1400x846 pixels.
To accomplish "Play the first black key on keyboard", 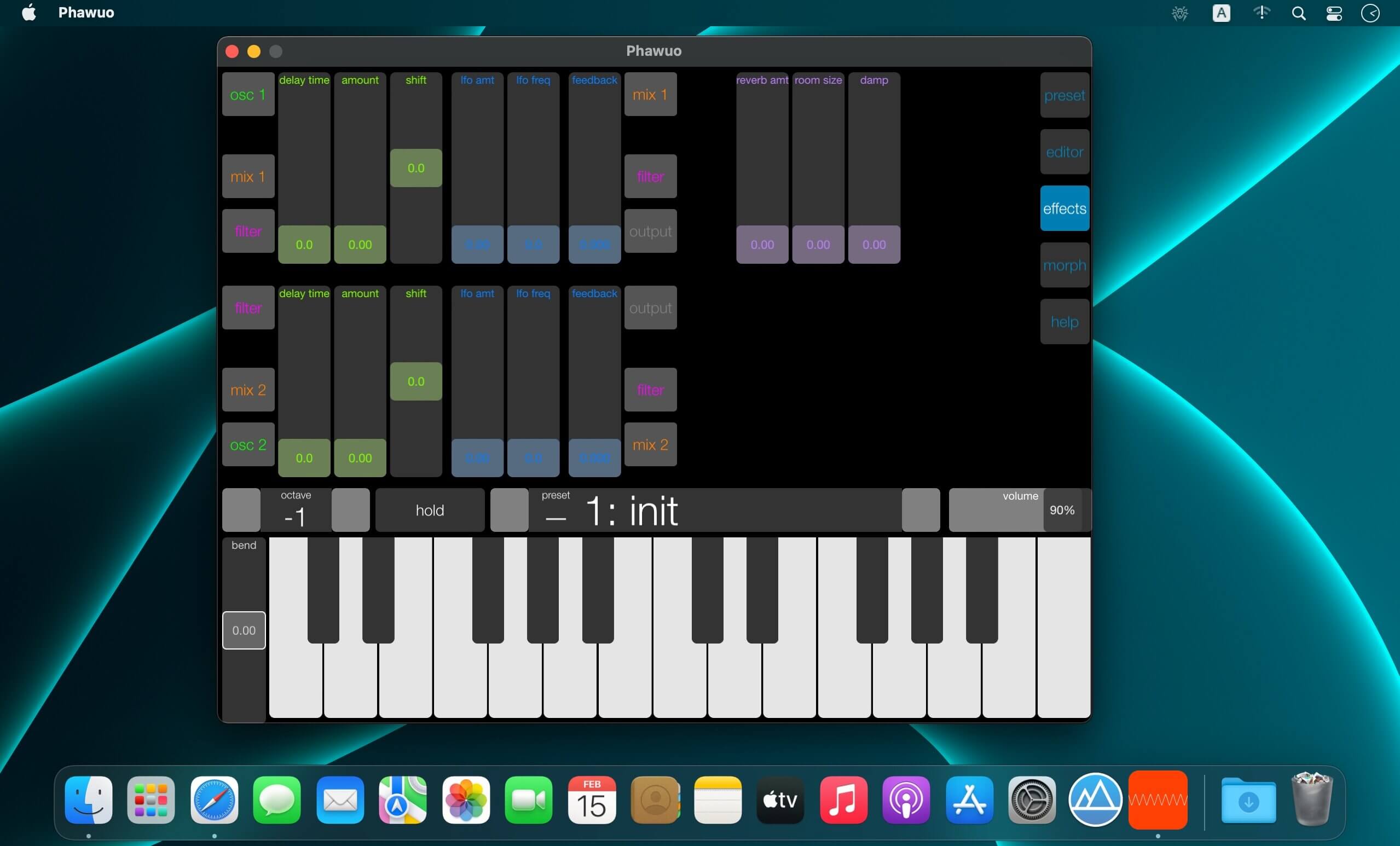I will 323,590.
